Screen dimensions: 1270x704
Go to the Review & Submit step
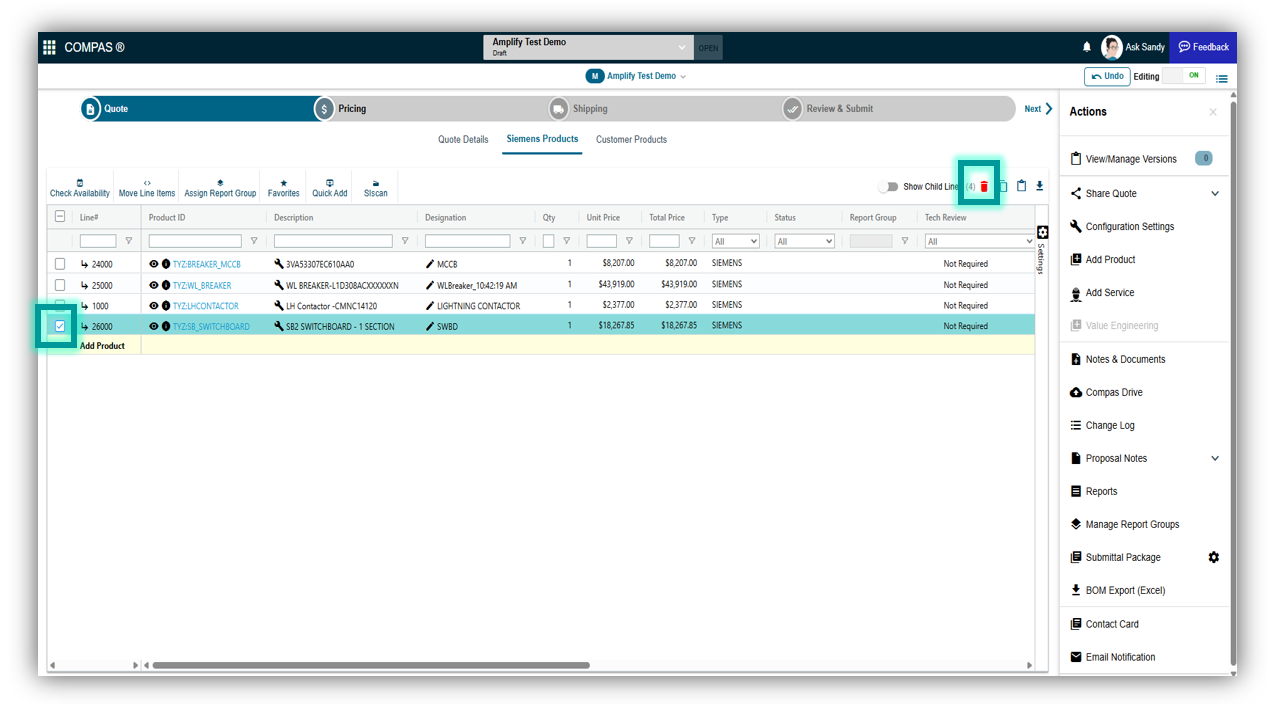click(x=828, y=109)
